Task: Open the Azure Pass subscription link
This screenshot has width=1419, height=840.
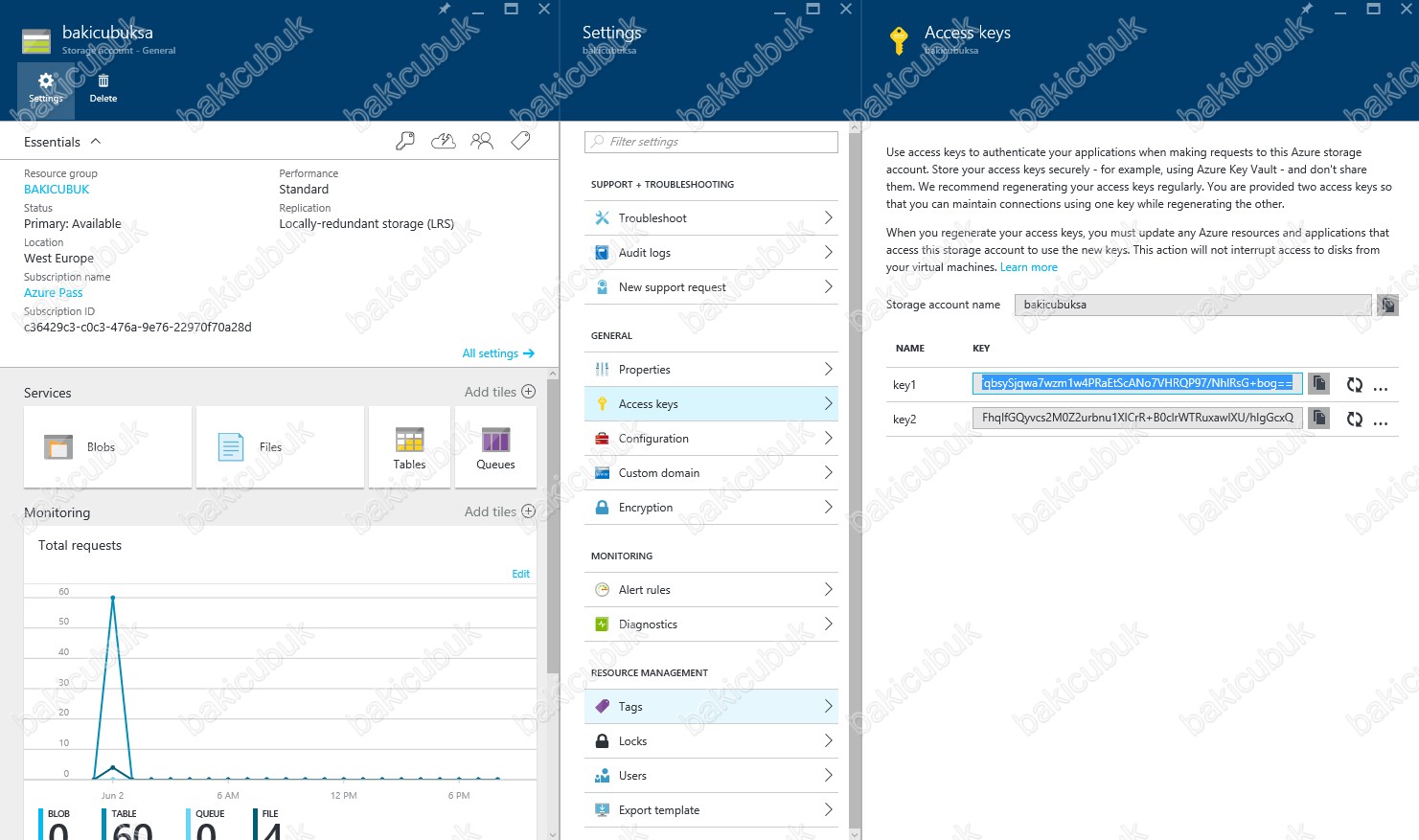Action: [54, 293]
